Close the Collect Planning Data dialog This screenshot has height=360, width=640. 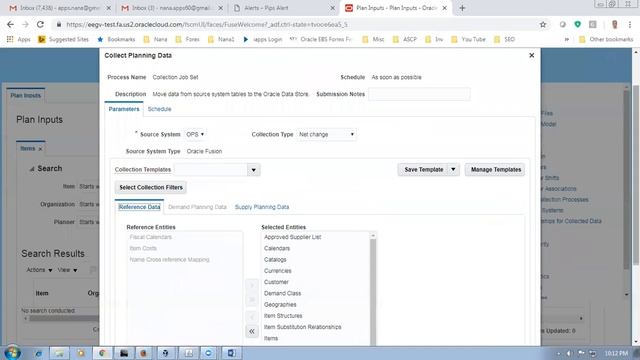point(531,55)
